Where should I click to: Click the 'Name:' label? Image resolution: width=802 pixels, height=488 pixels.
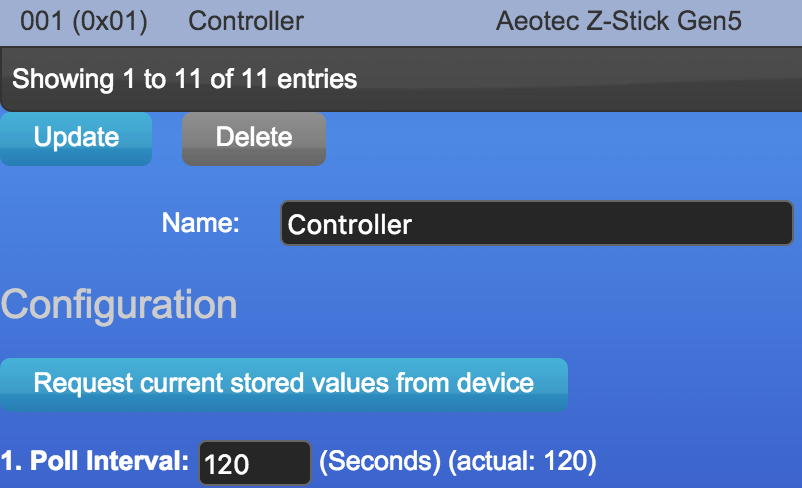click(x=201, y=223)
